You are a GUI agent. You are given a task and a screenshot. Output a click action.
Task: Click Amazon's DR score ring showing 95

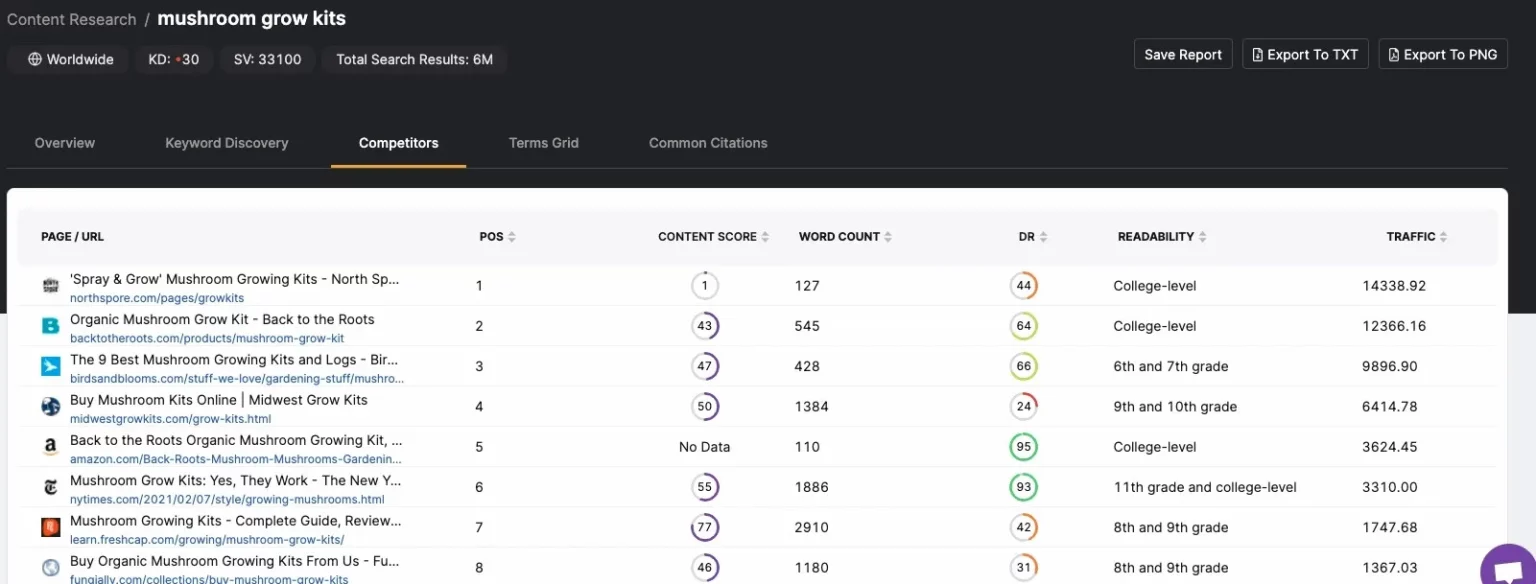pos(1023,446)
